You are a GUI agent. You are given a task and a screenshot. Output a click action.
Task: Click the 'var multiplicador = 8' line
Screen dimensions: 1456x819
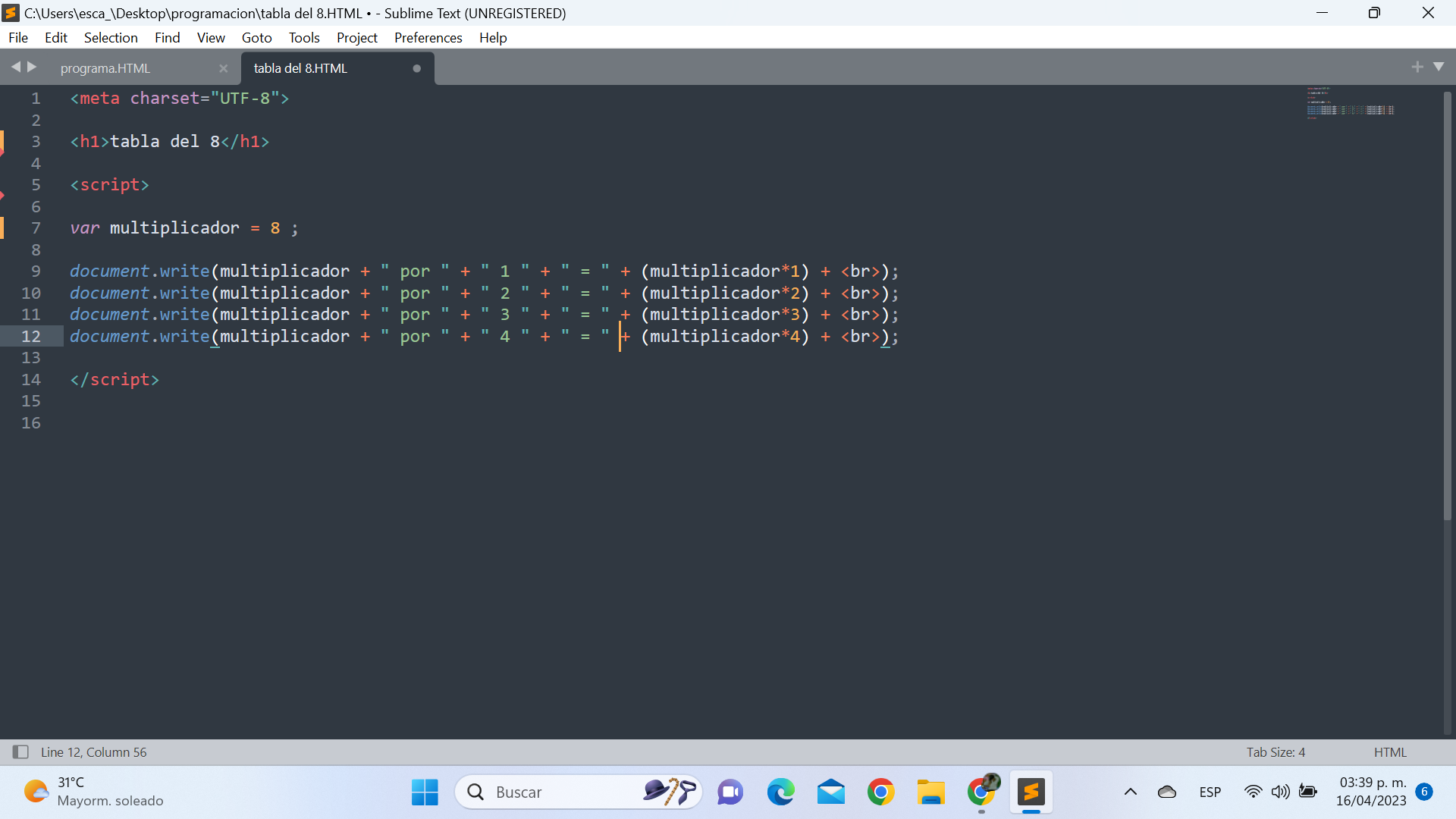click(184, 228)
